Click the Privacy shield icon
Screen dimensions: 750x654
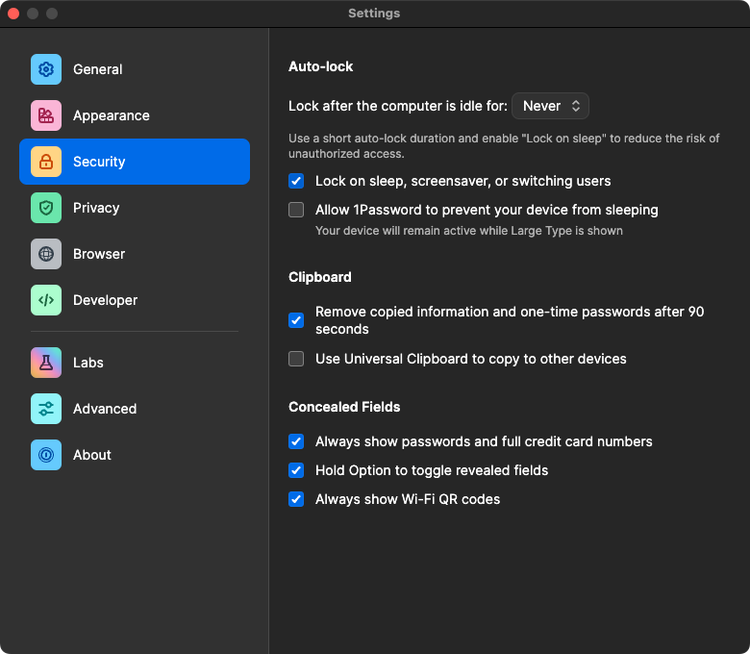pos(46,208)
